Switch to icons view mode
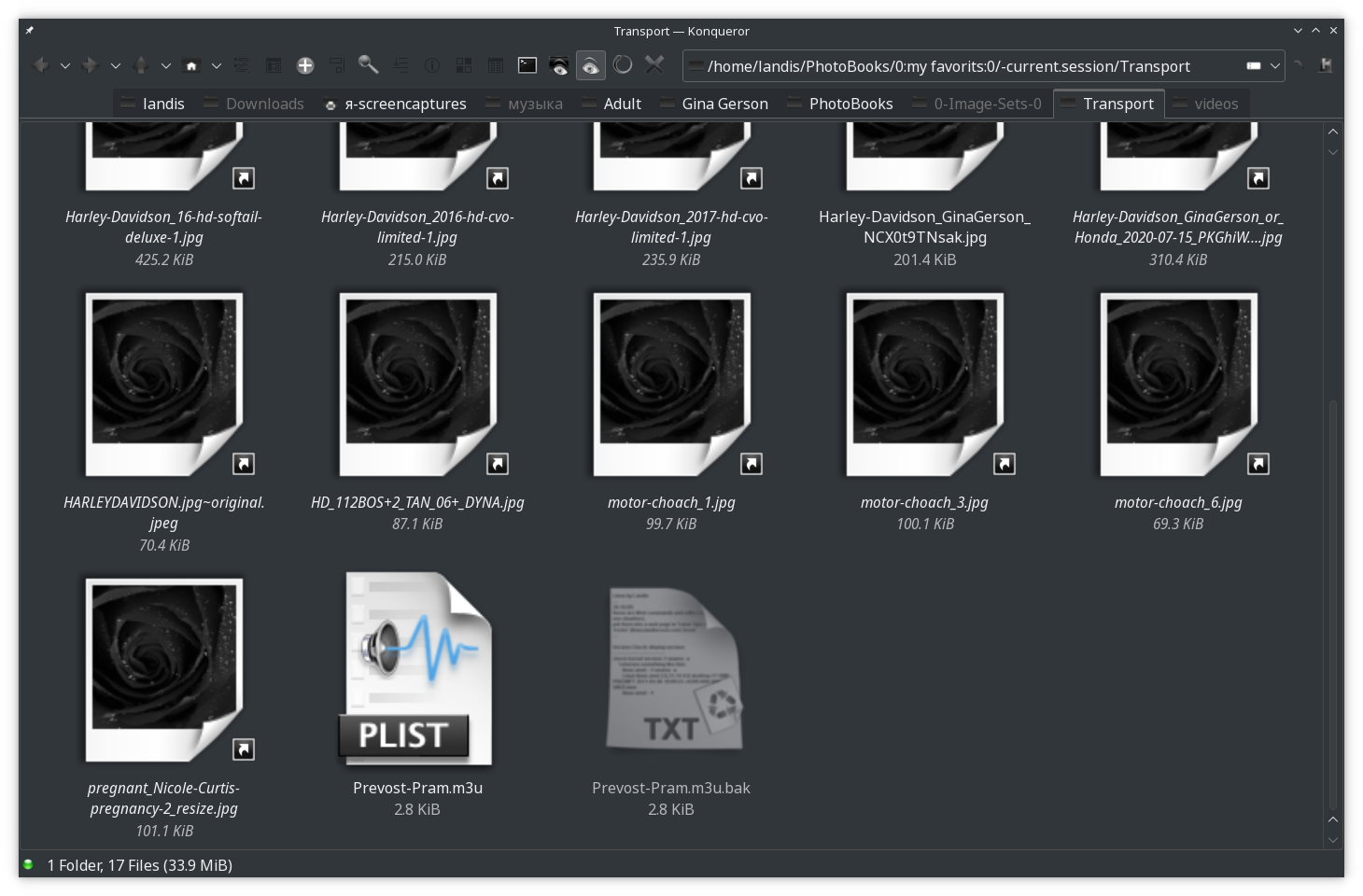 coord(464,65)
